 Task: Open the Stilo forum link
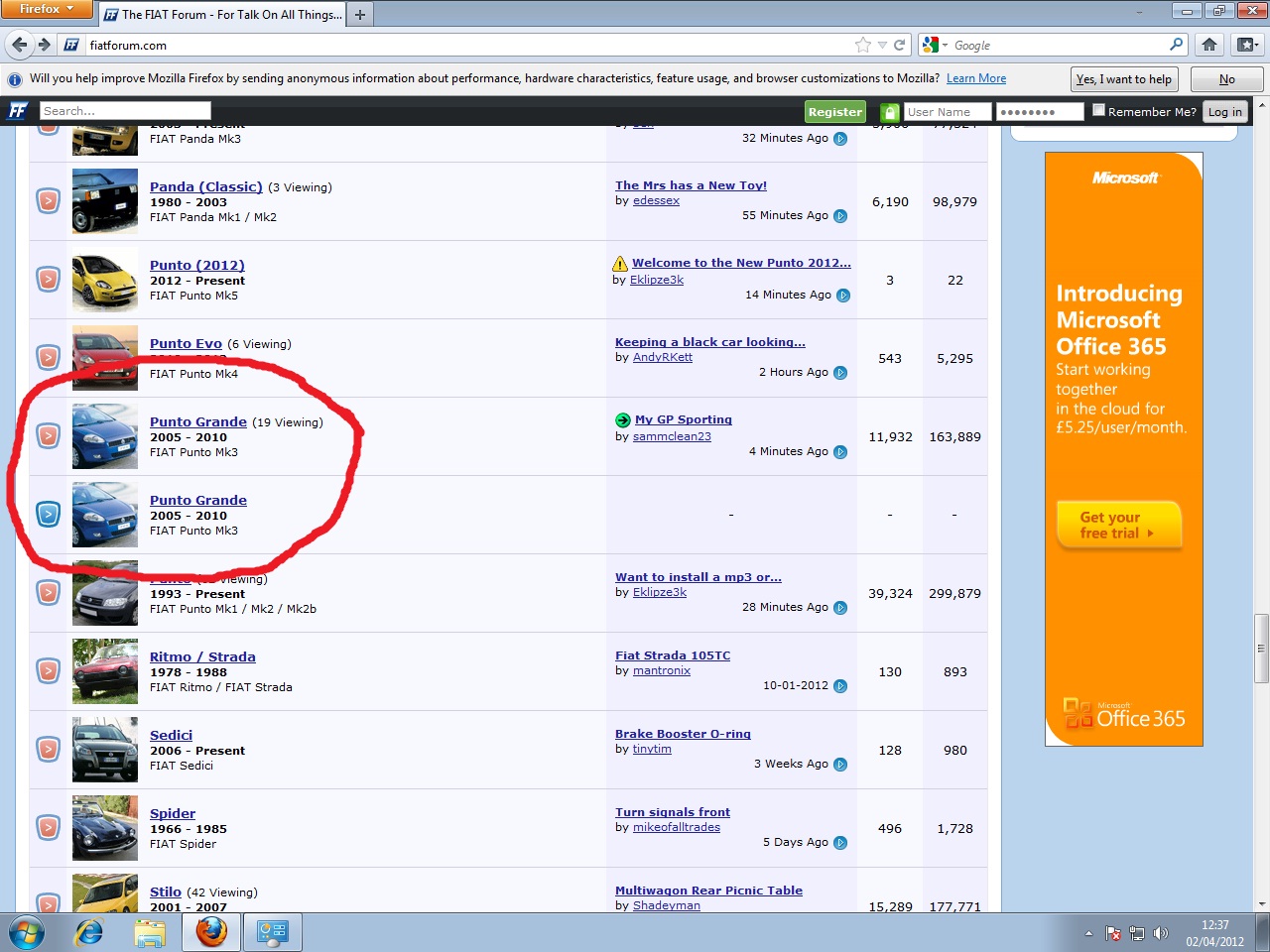(x=166, y=892)
